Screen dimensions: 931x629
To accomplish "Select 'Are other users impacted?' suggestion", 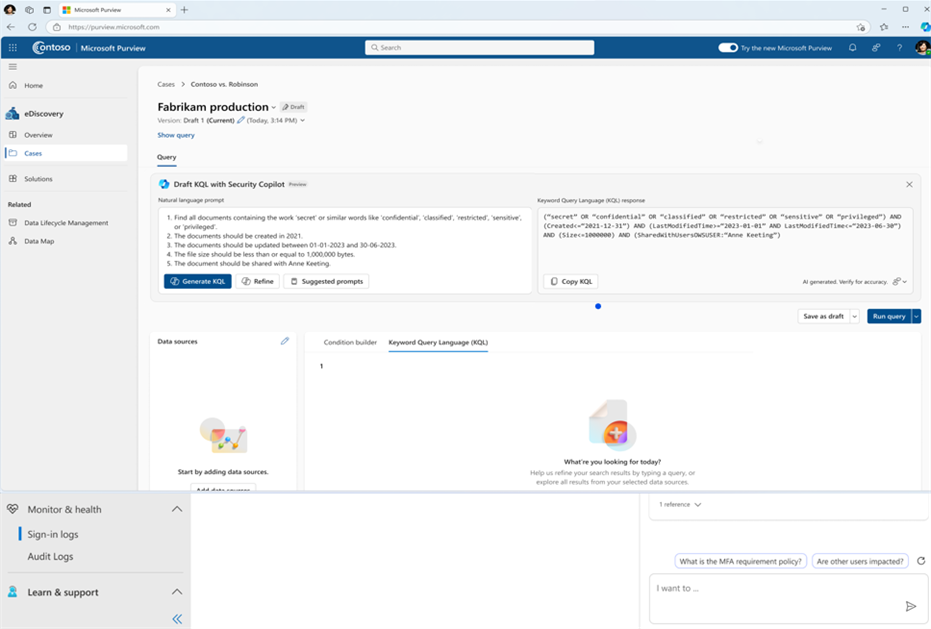I will click(860, 561).
